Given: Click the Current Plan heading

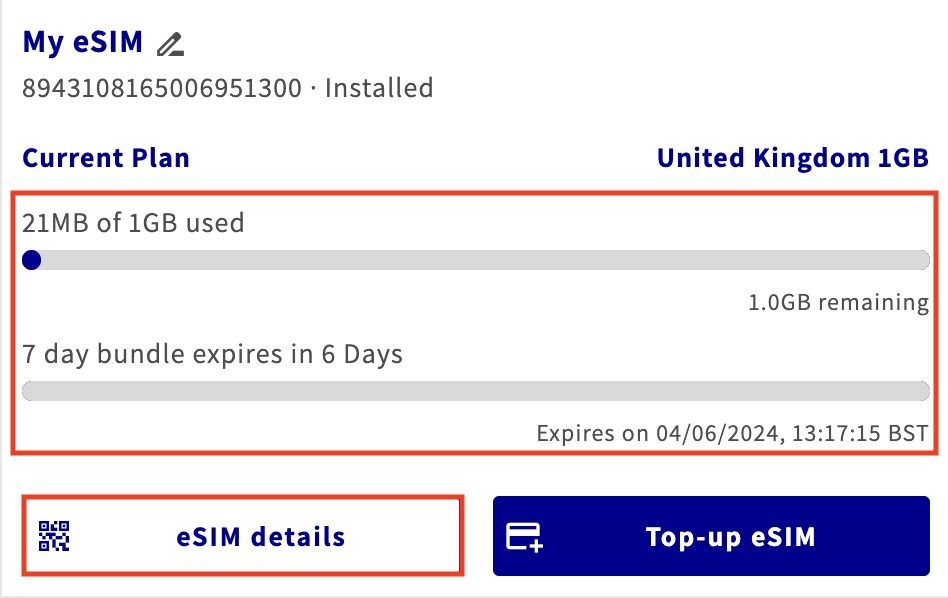Looking at the screenshot, I should (x=105, y=157).
